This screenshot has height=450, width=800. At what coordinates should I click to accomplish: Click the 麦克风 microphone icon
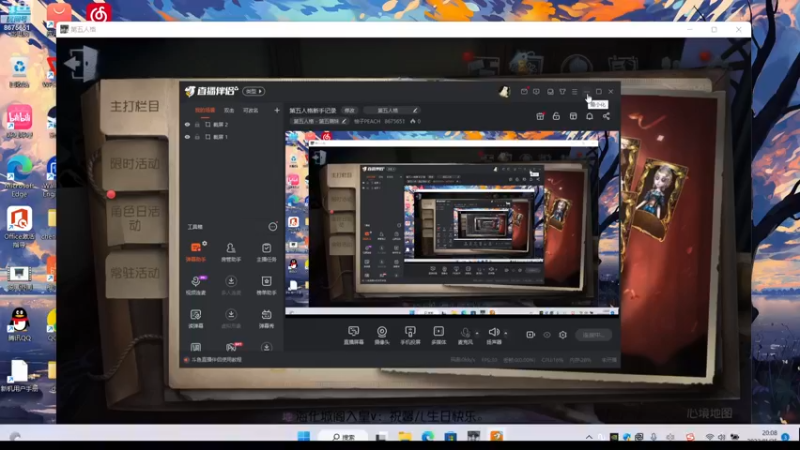point(465,335)
